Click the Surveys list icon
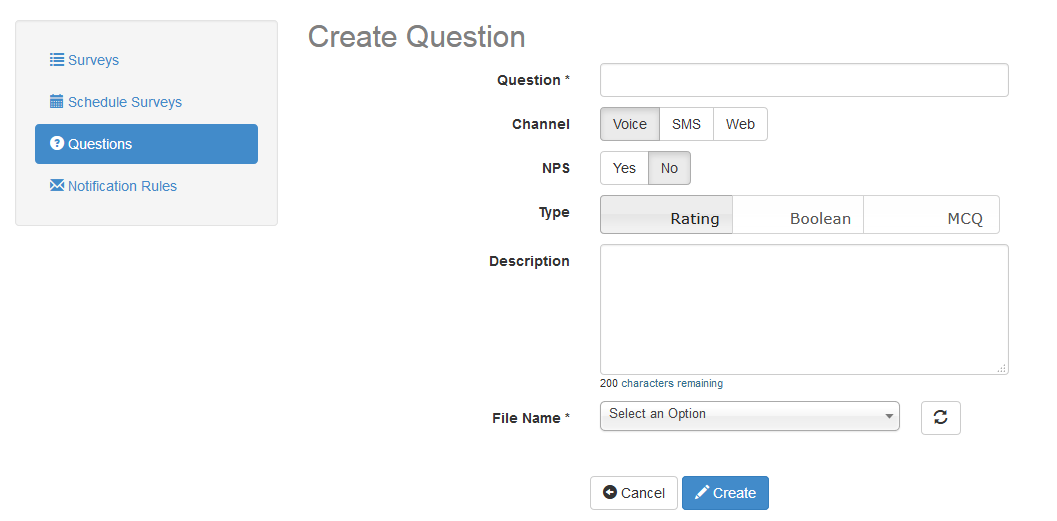The width and height of the screenshot is (1057, 521). click(x=57, y=60)
